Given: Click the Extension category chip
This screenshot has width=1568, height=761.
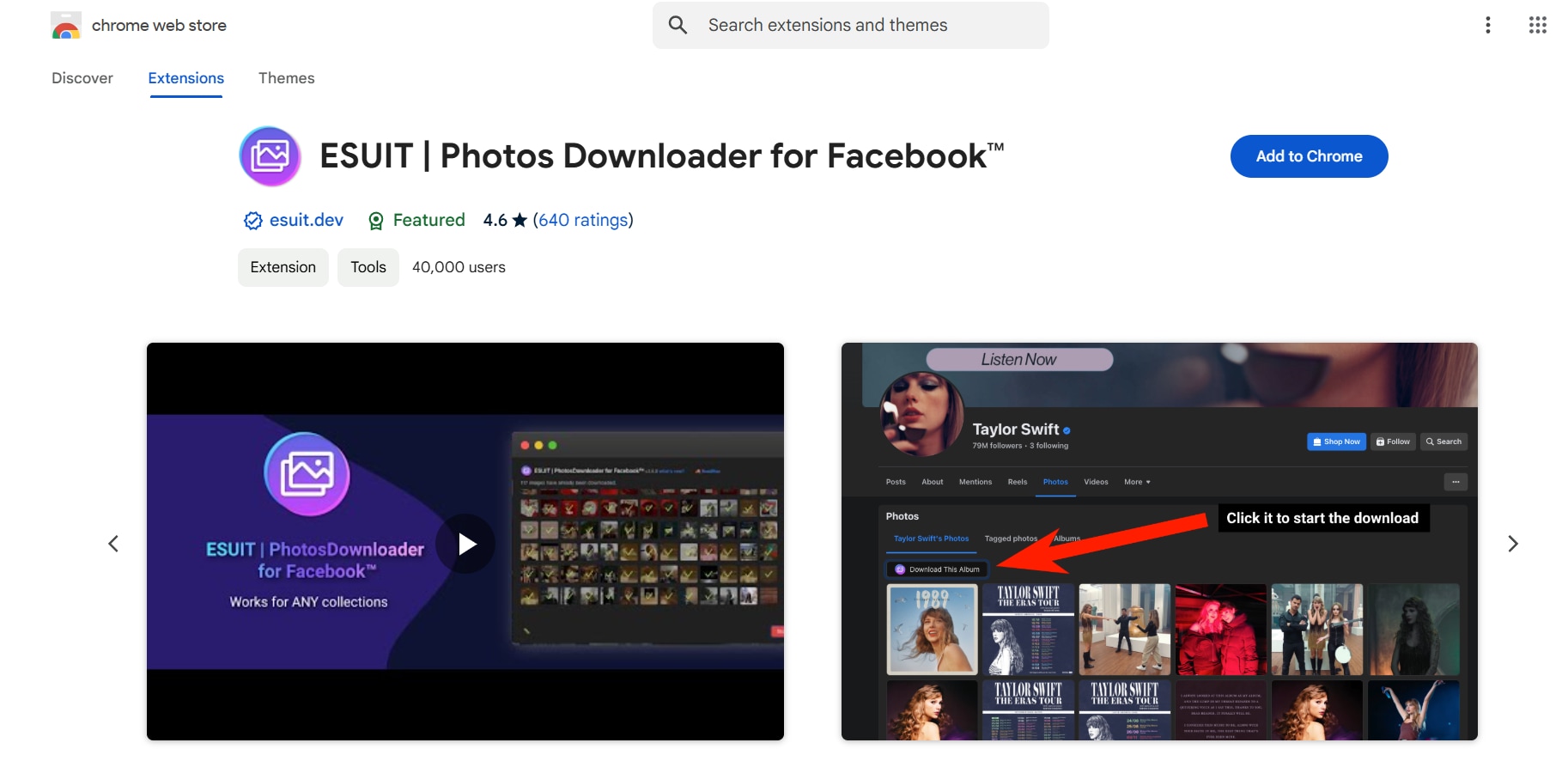Looking at the screenshot, I should pos(283,267).
